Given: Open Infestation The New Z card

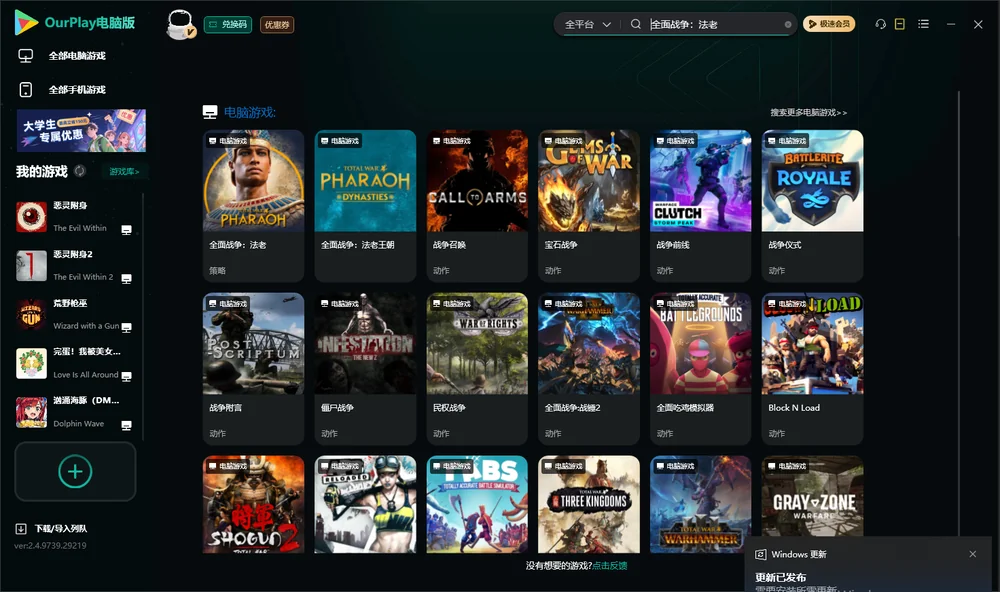Looking at the screenshot, I should (x=365, y=369).
